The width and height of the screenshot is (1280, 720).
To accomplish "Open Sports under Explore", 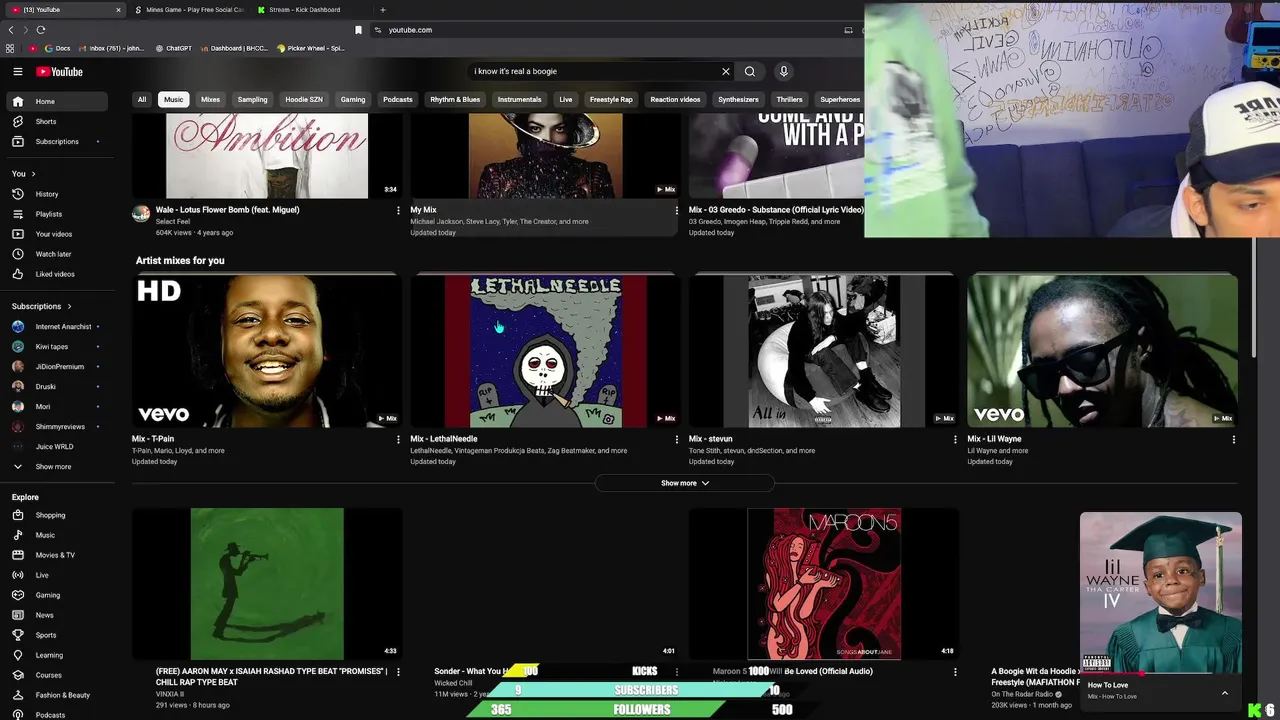I will tap(58, 635).
